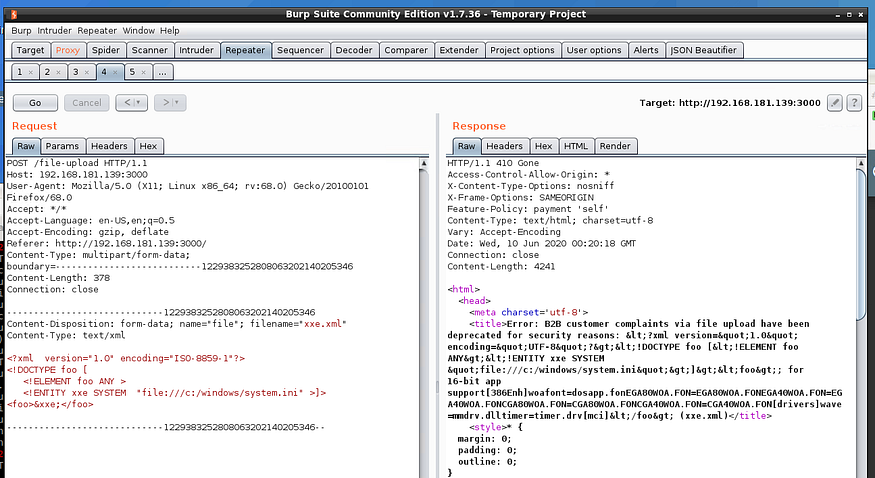The height and width of the screenshot is (478, 875).
Task: Close Repeater tab 5 with its x
Action: point(143,72)
